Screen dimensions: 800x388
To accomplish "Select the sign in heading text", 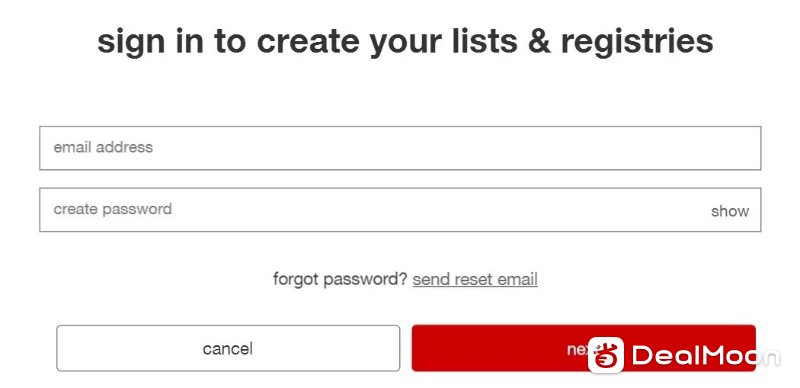I will point(405,42).
